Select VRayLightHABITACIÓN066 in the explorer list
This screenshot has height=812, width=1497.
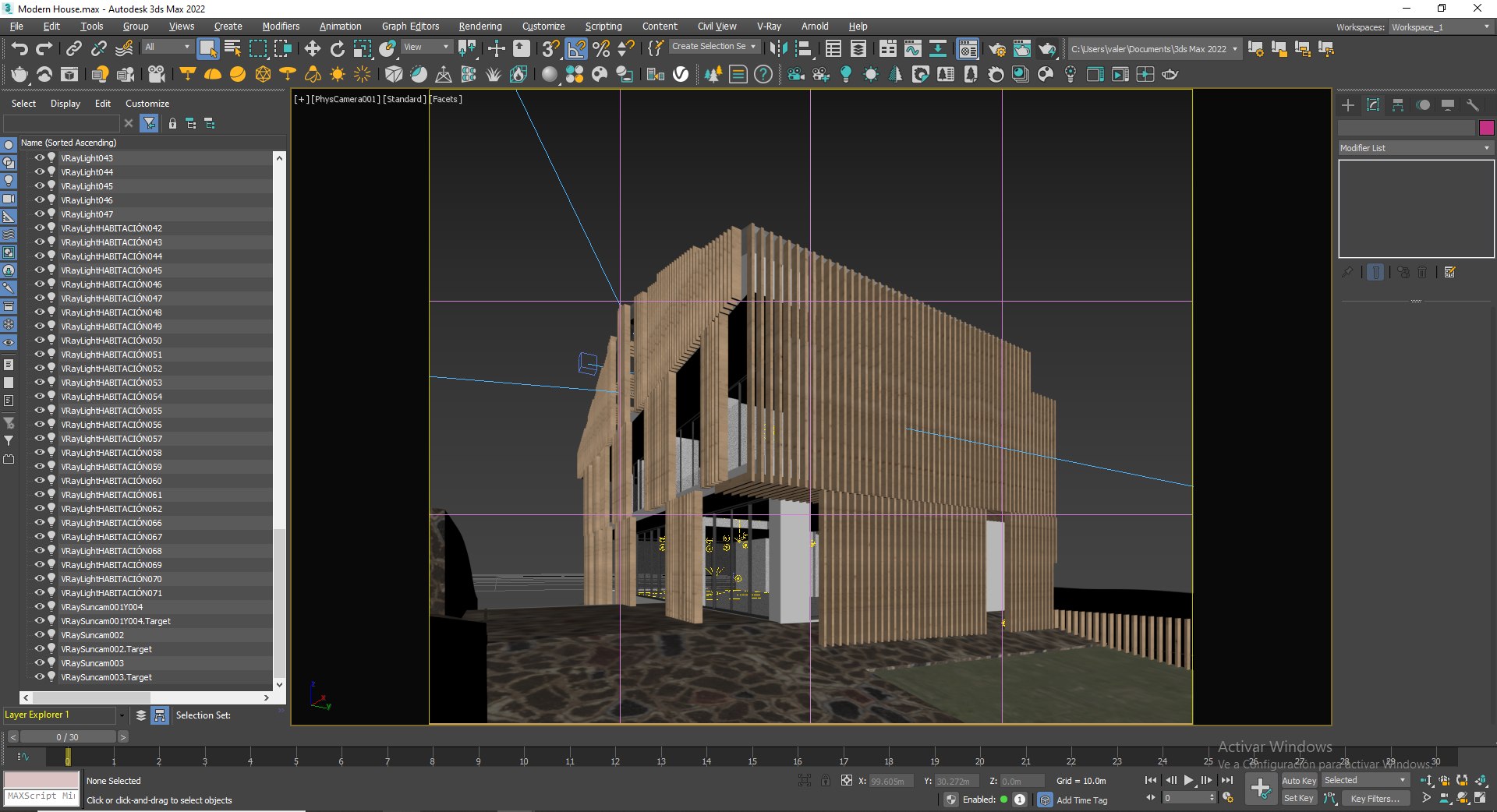pos(111,523)
